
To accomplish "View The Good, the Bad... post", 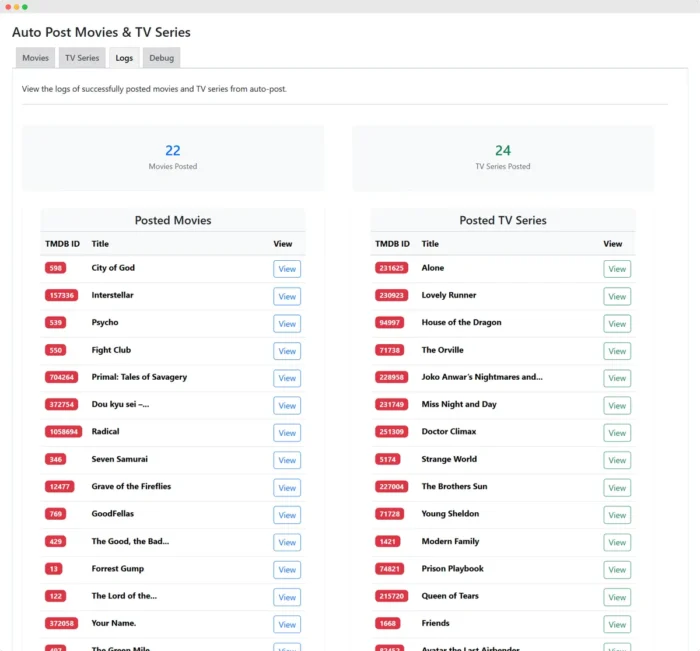I will point(287,542).
